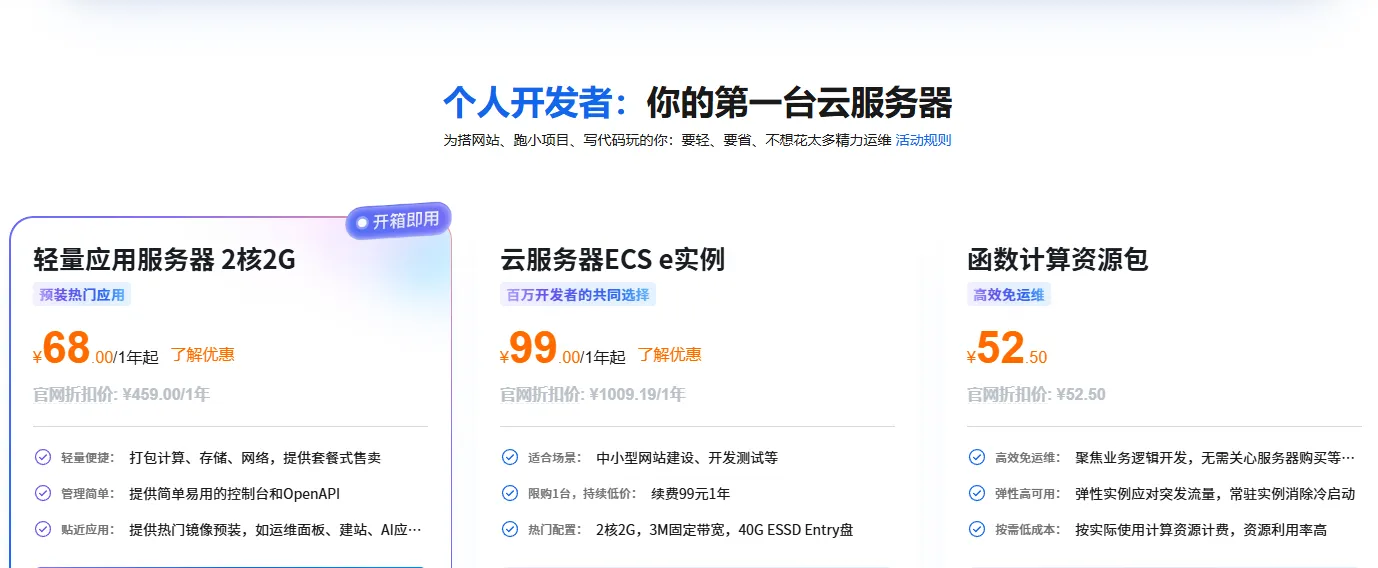The height and width of the screenshot is (568, 1378).
Task: Select the 函数计算资源包 title
Action: click(x=1058, y=259)
